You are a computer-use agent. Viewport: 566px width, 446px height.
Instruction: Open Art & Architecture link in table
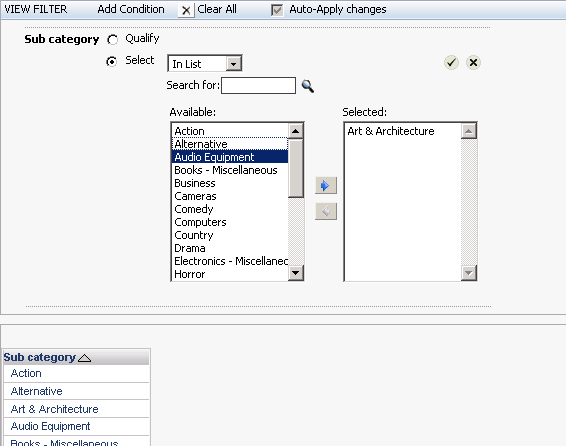(55, 409)
